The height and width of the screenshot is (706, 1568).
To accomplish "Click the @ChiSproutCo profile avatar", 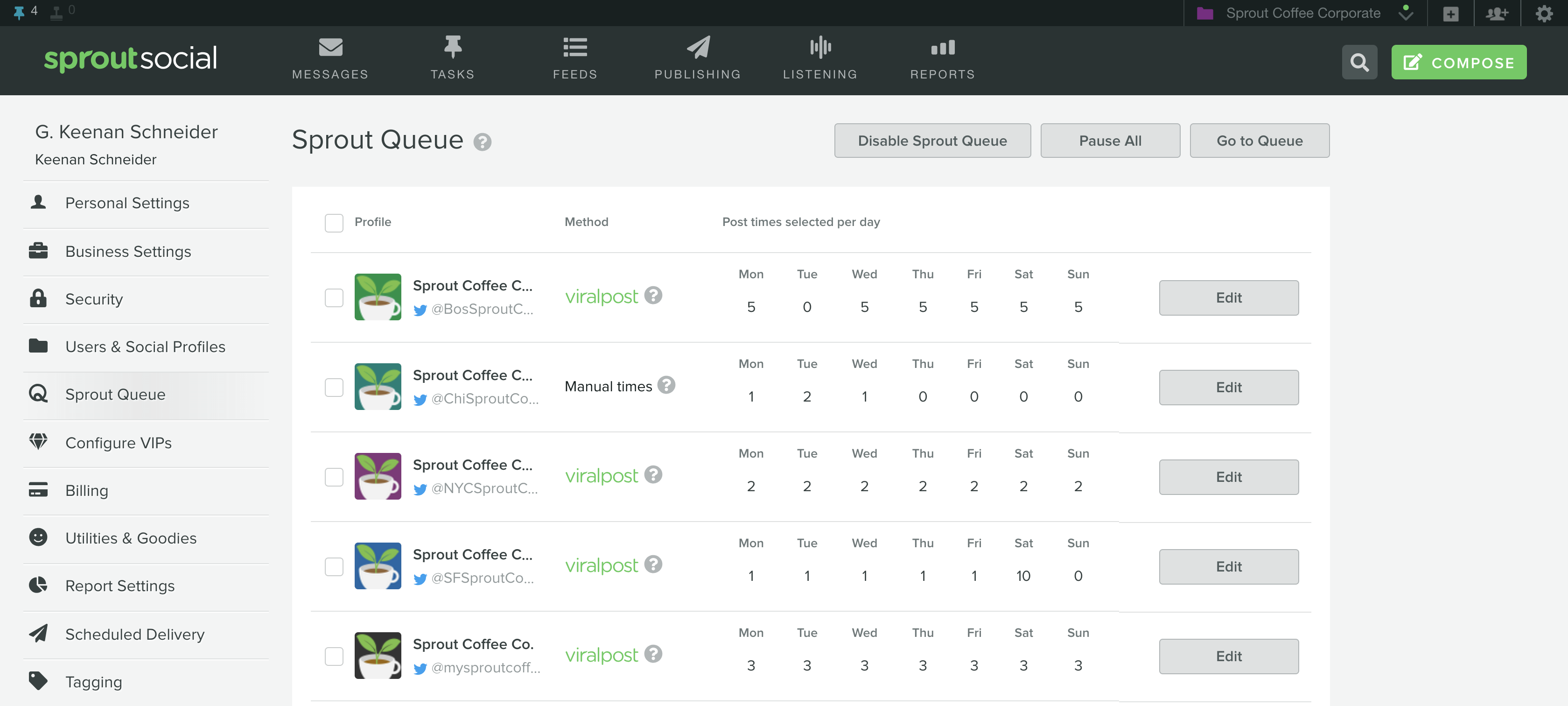I will pos(378,387).
